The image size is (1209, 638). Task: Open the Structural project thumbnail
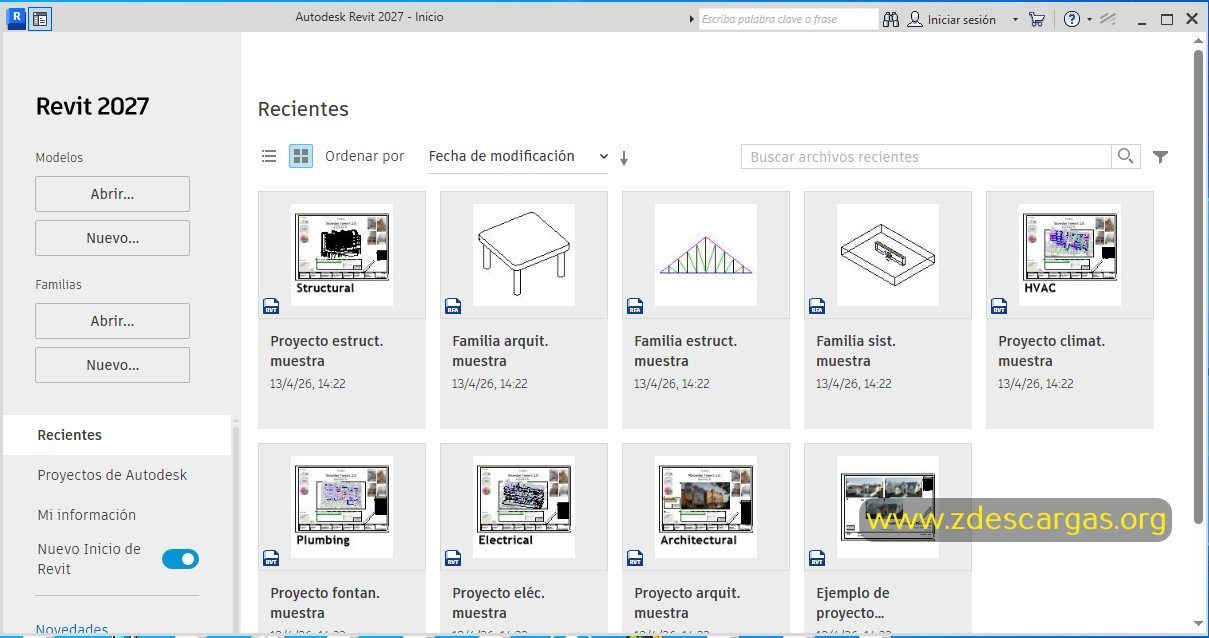pyautogui.click(x=342, y=255)
